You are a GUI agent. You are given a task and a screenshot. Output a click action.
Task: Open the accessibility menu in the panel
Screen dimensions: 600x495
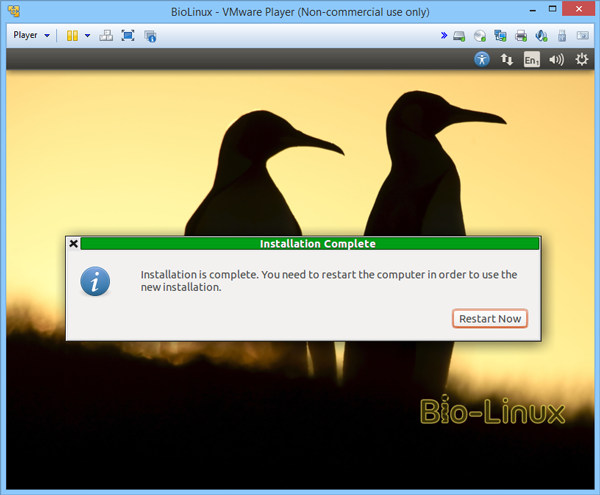click(x=482, y=59)
